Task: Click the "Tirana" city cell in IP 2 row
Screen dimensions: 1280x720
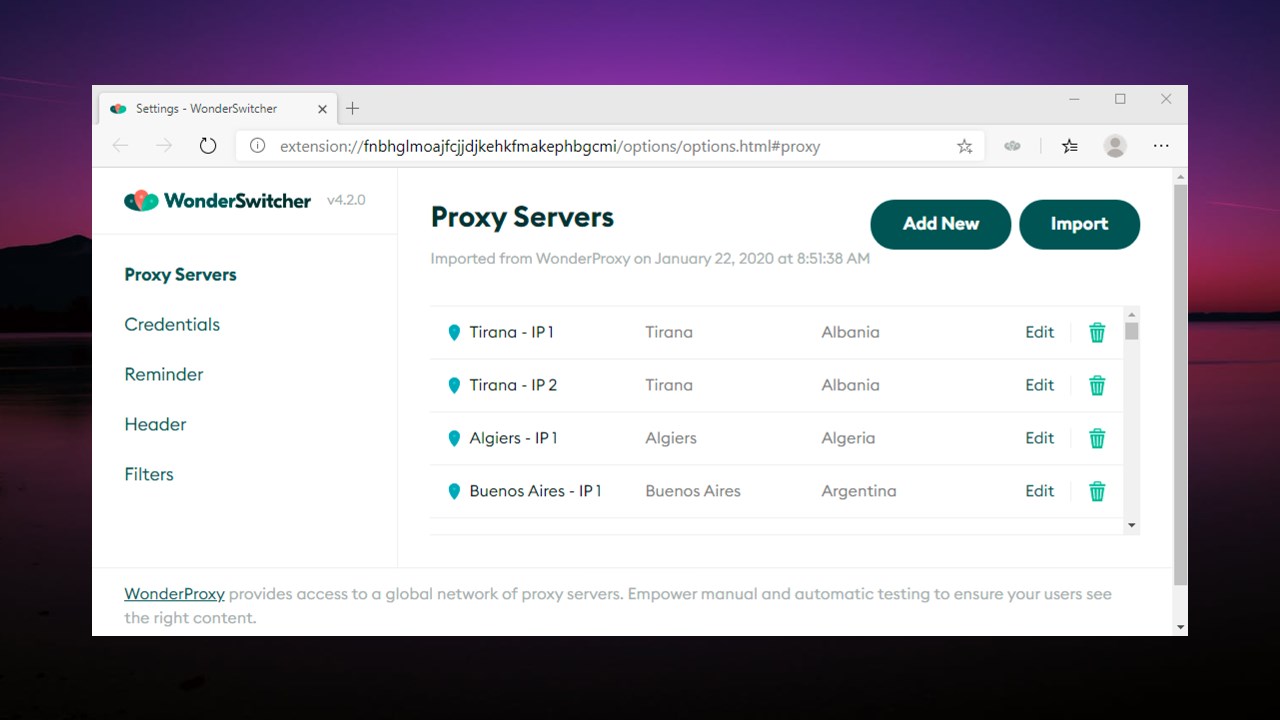Action: 669,385
